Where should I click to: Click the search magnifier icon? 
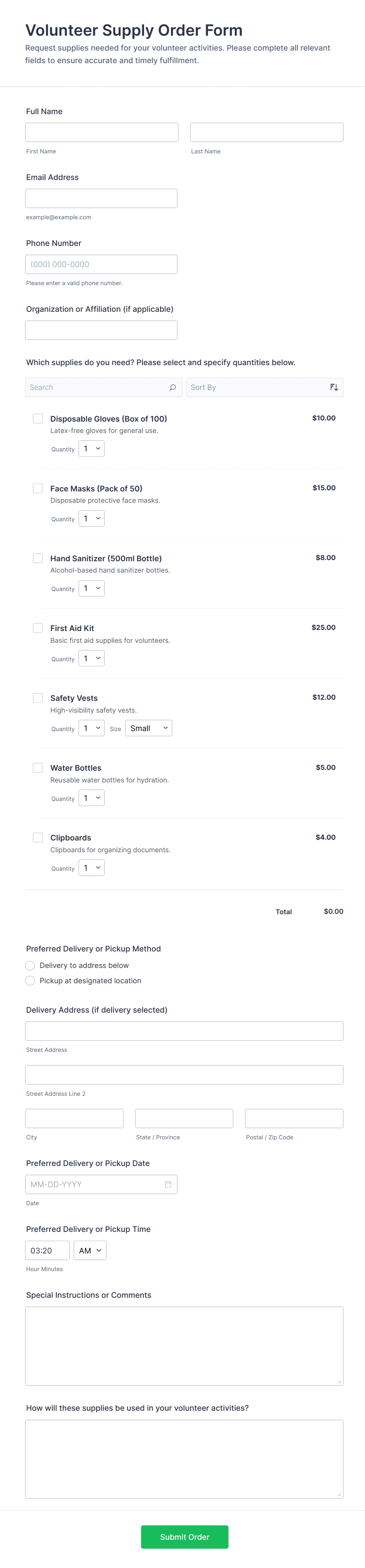click(172, 387)
